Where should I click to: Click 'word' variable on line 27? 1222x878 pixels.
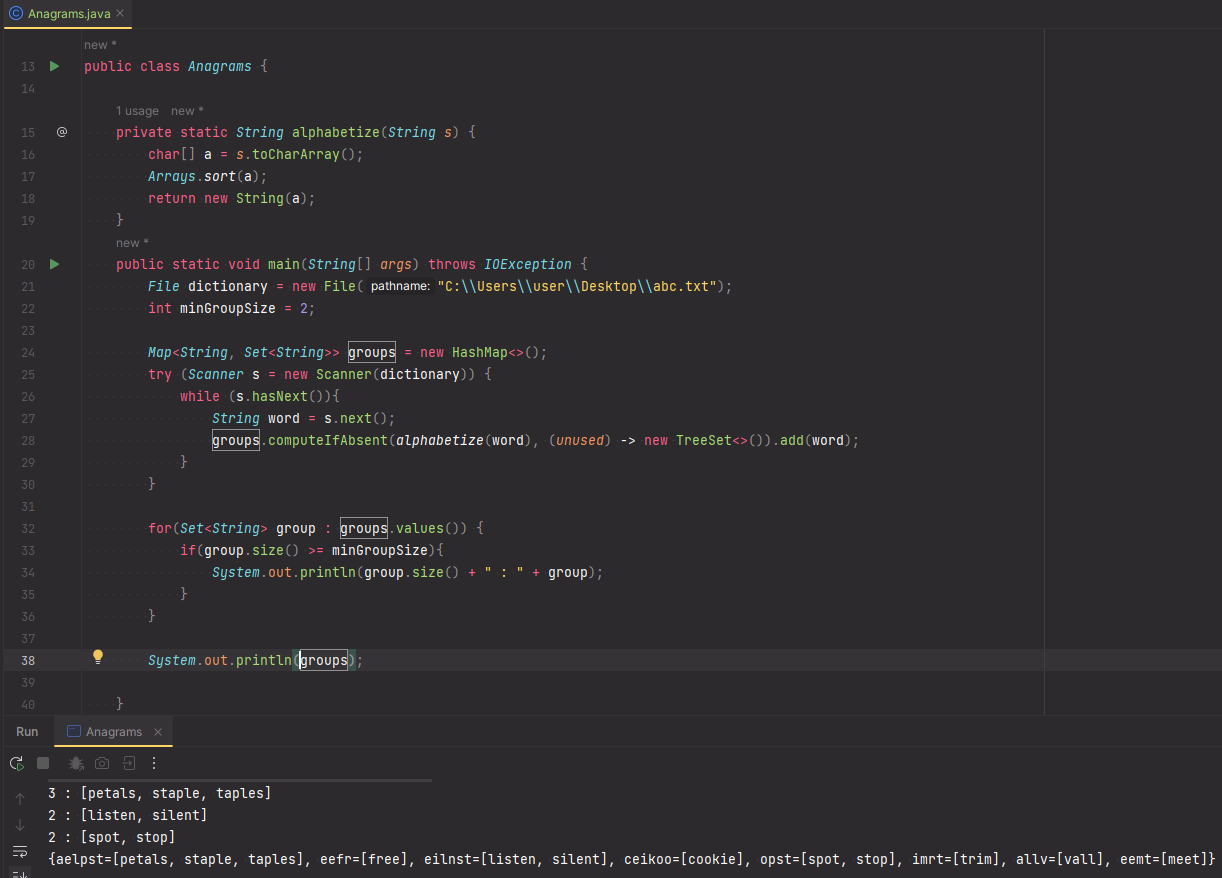click(x=284, y=418)
